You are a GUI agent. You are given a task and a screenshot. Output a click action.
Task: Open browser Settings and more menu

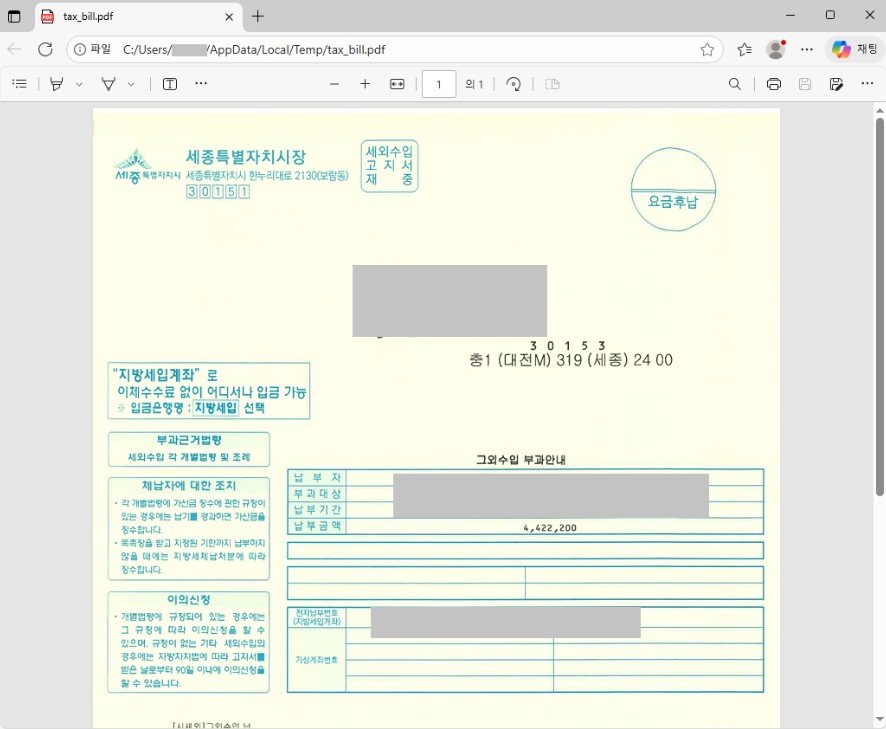pos(807,49)
